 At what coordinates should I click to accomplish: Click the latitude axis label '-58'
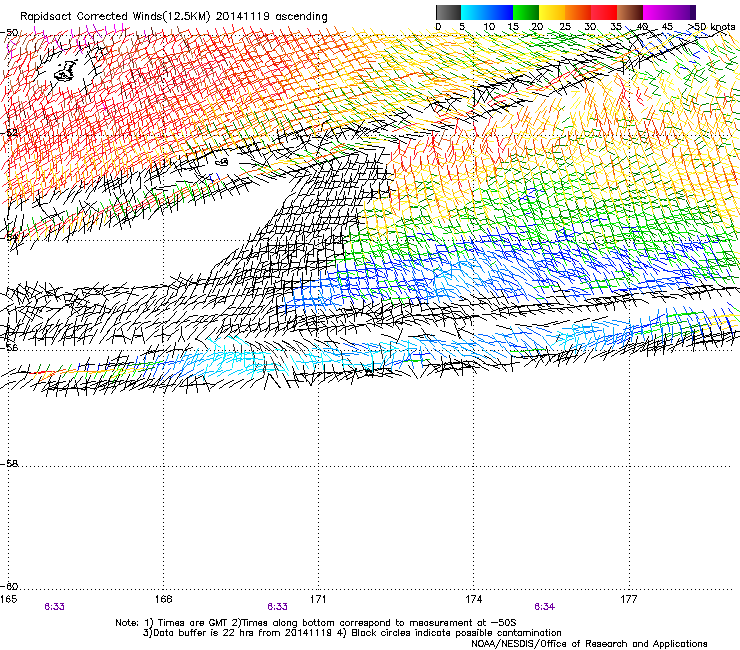9,464
